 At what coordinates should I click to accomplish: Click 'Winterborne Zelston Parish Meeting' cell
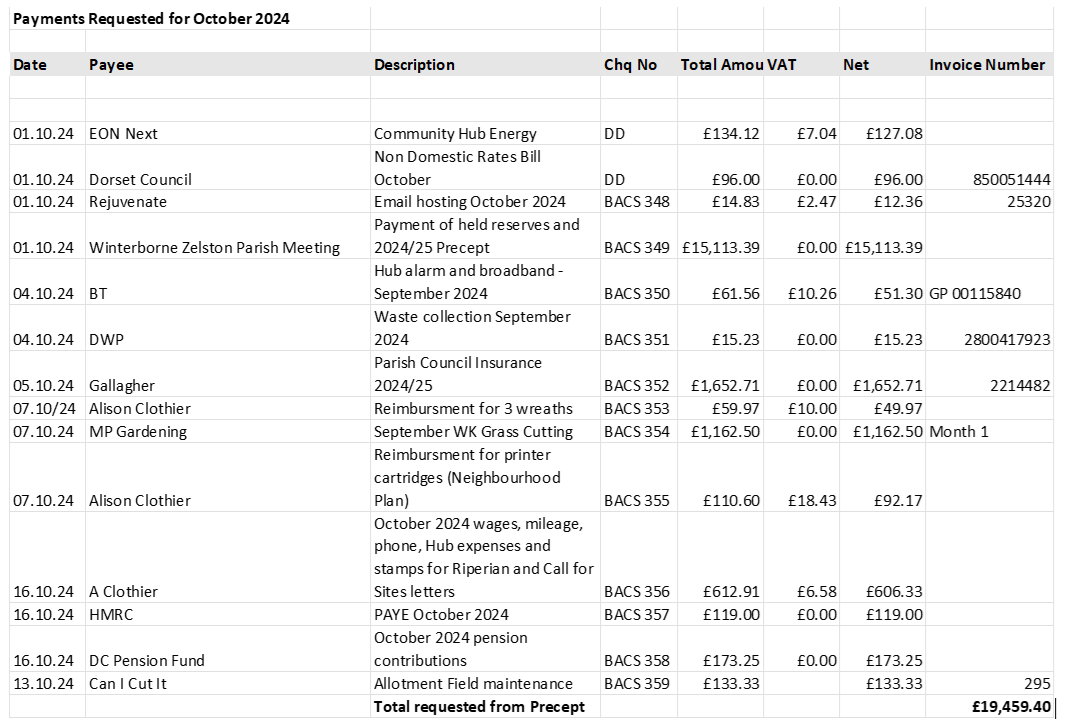(x=214, y=248)
